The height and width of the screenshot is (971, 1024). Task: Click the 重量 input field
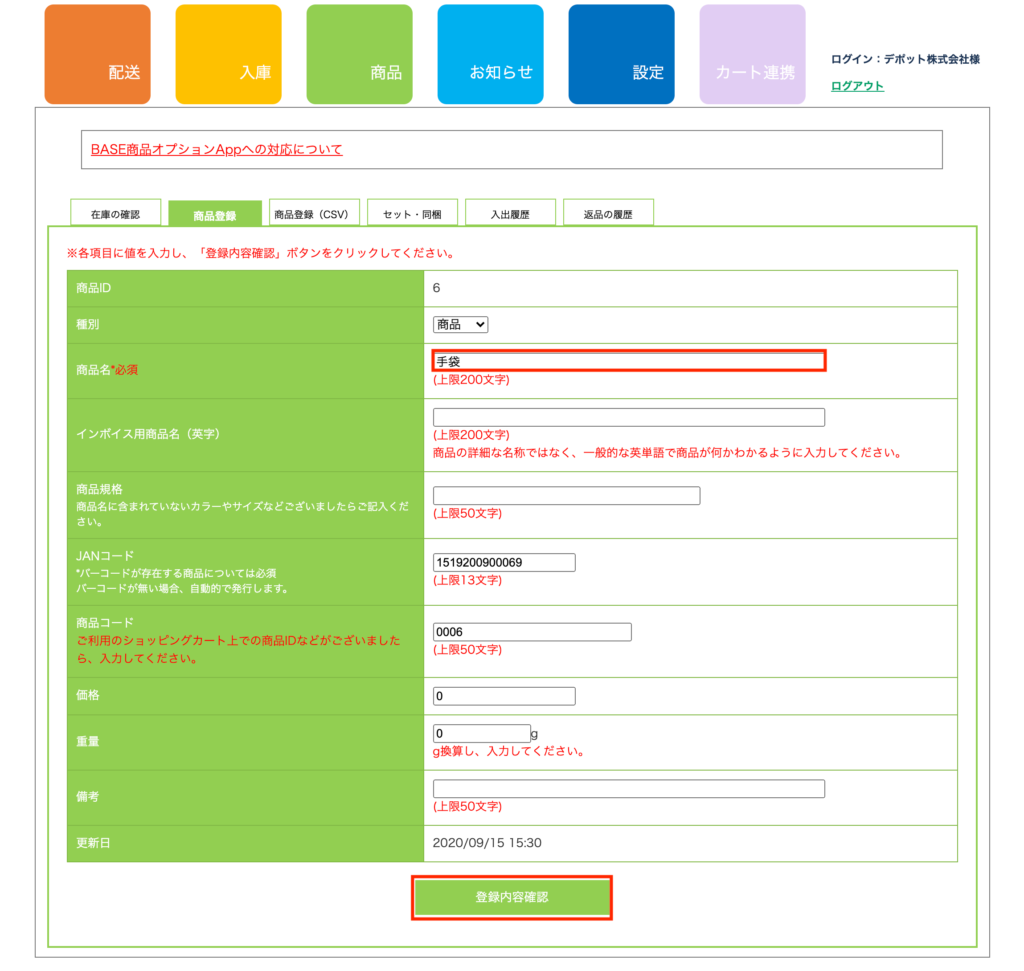(x=481, y=734)
